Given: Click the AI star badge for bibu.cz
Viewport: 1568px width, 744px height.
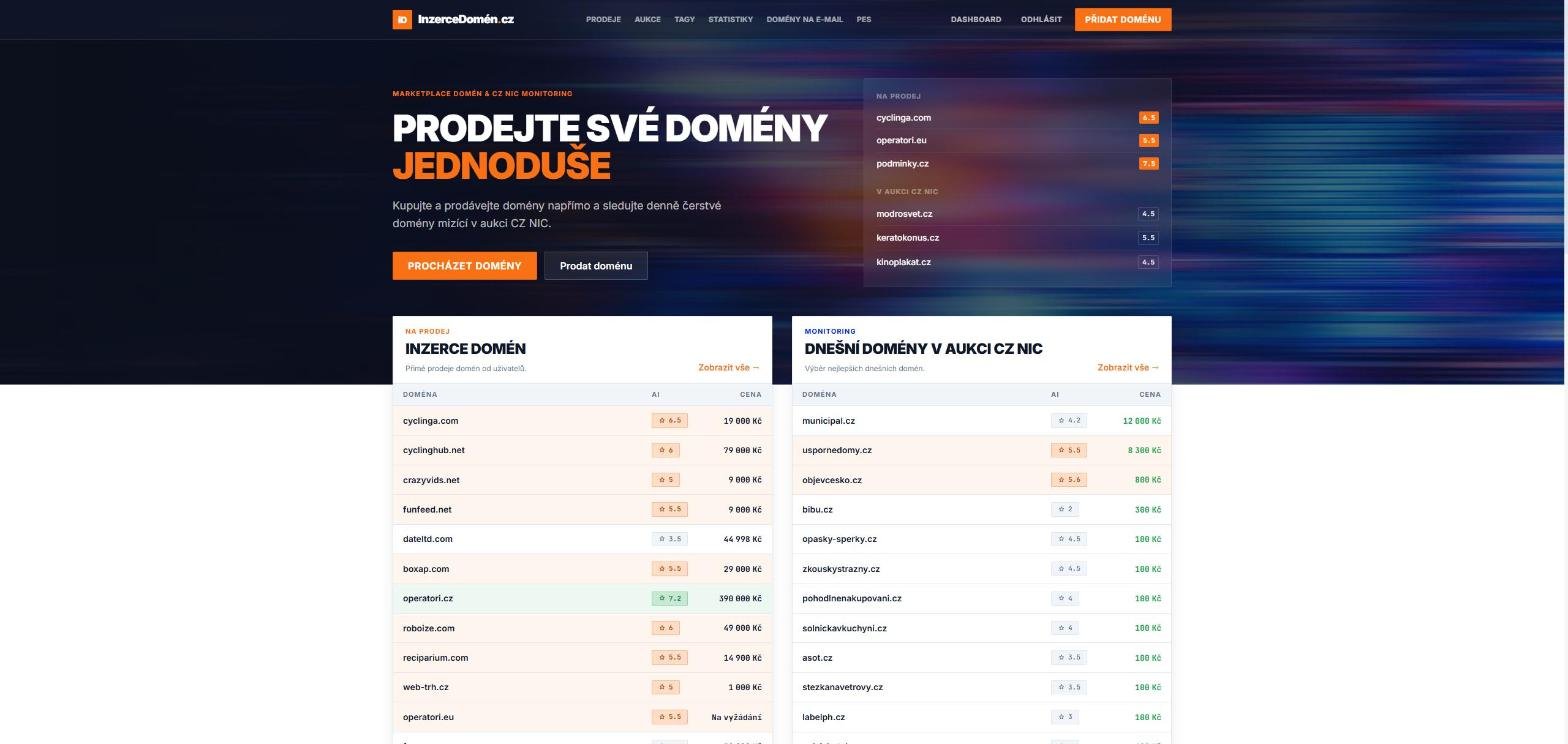Looking at the screenshot, I should click(1064, 509).
